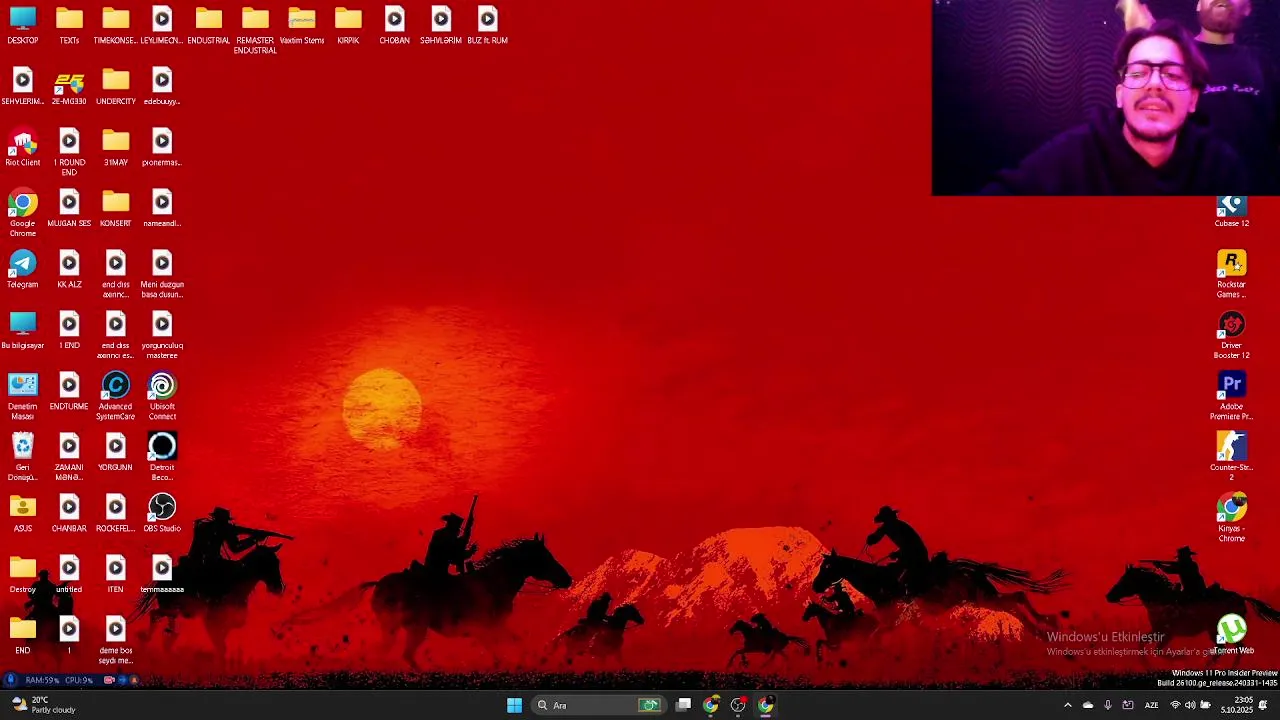This screenshot has height=720, width=1280.
Task: Open the ENDUSTRIAL folder
Action: [x=208, y=26]
